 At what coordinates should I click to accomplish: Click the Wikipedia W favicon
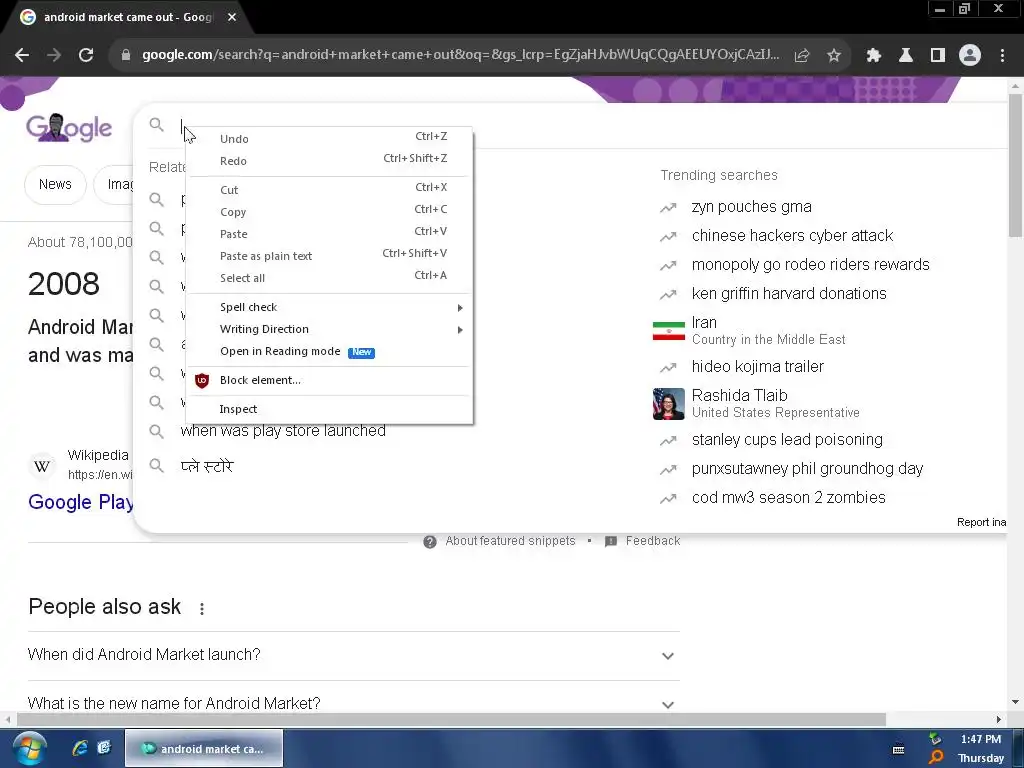[42, 466]
